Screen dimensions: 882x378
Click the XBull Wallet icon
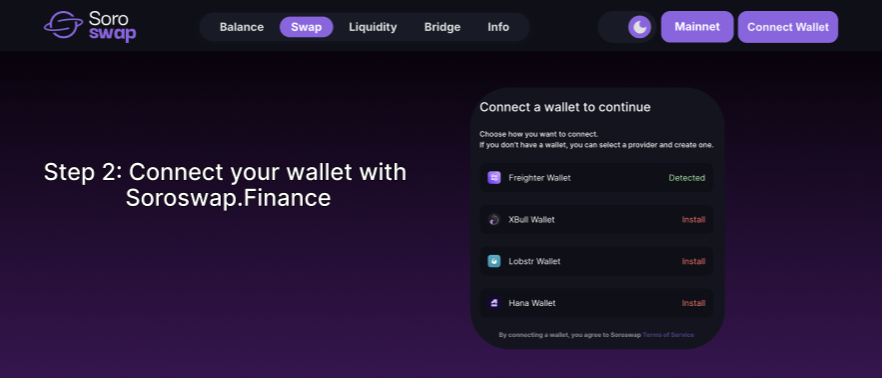click(x=494, y=219)
